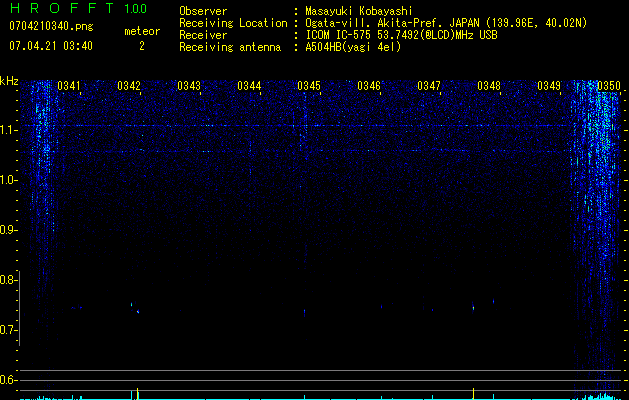The width and height of the screenshot is (629, 400).
Task: Click the 0.9 frequency axis label
Action: point(8,230)
